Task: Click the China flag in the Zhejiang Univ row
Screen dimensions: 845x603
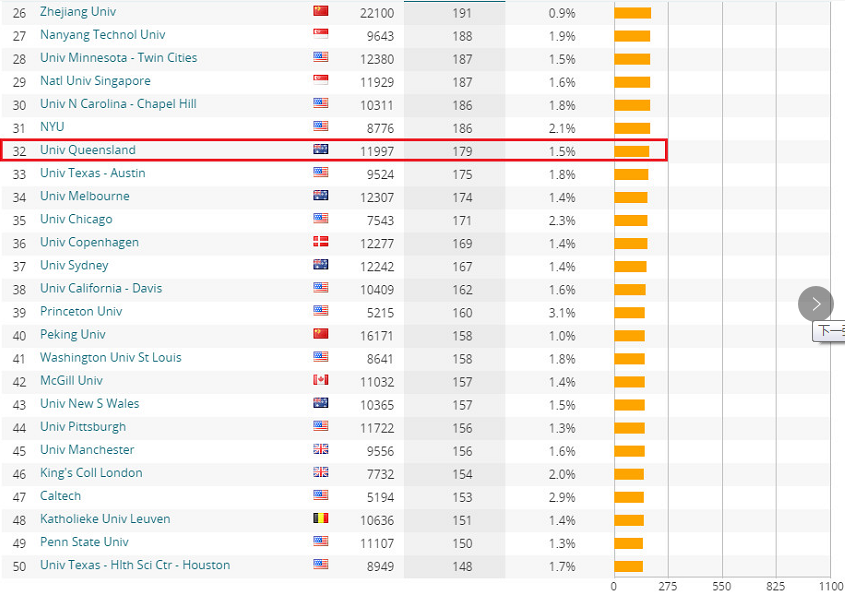Action: tap(321, 12)
